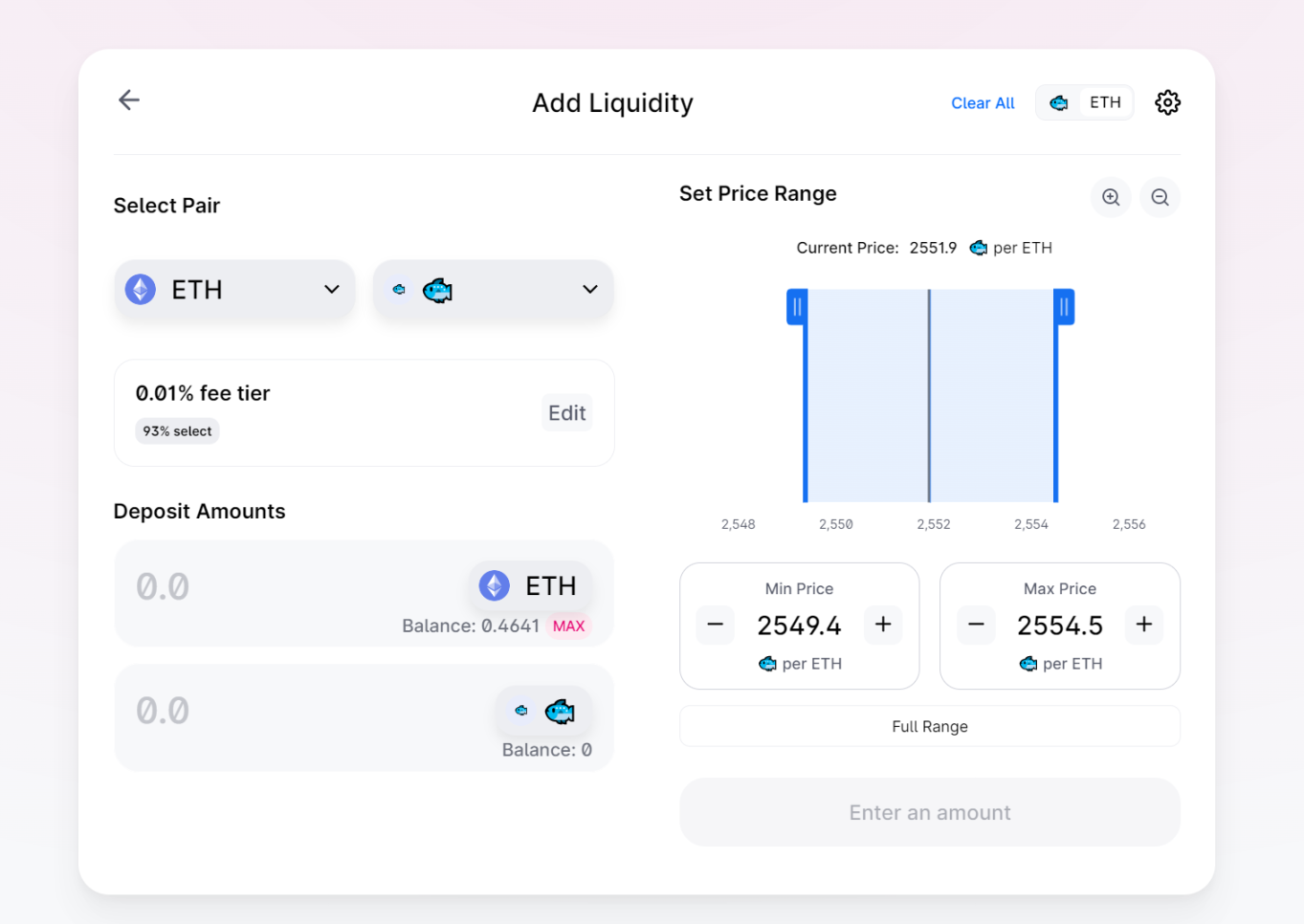The width and height of the screenshot is (1304, 924).
Task: Open the fish token pair dropdown
Action: coord(493,290)
